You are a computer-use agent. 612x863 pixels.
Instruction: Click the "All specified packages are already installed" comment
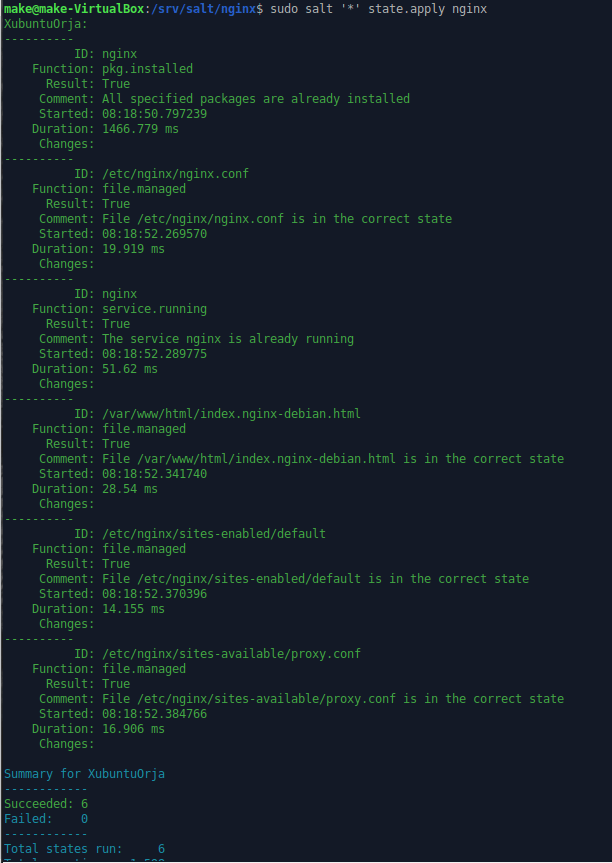pyautogui.click(x=256, y=99)
